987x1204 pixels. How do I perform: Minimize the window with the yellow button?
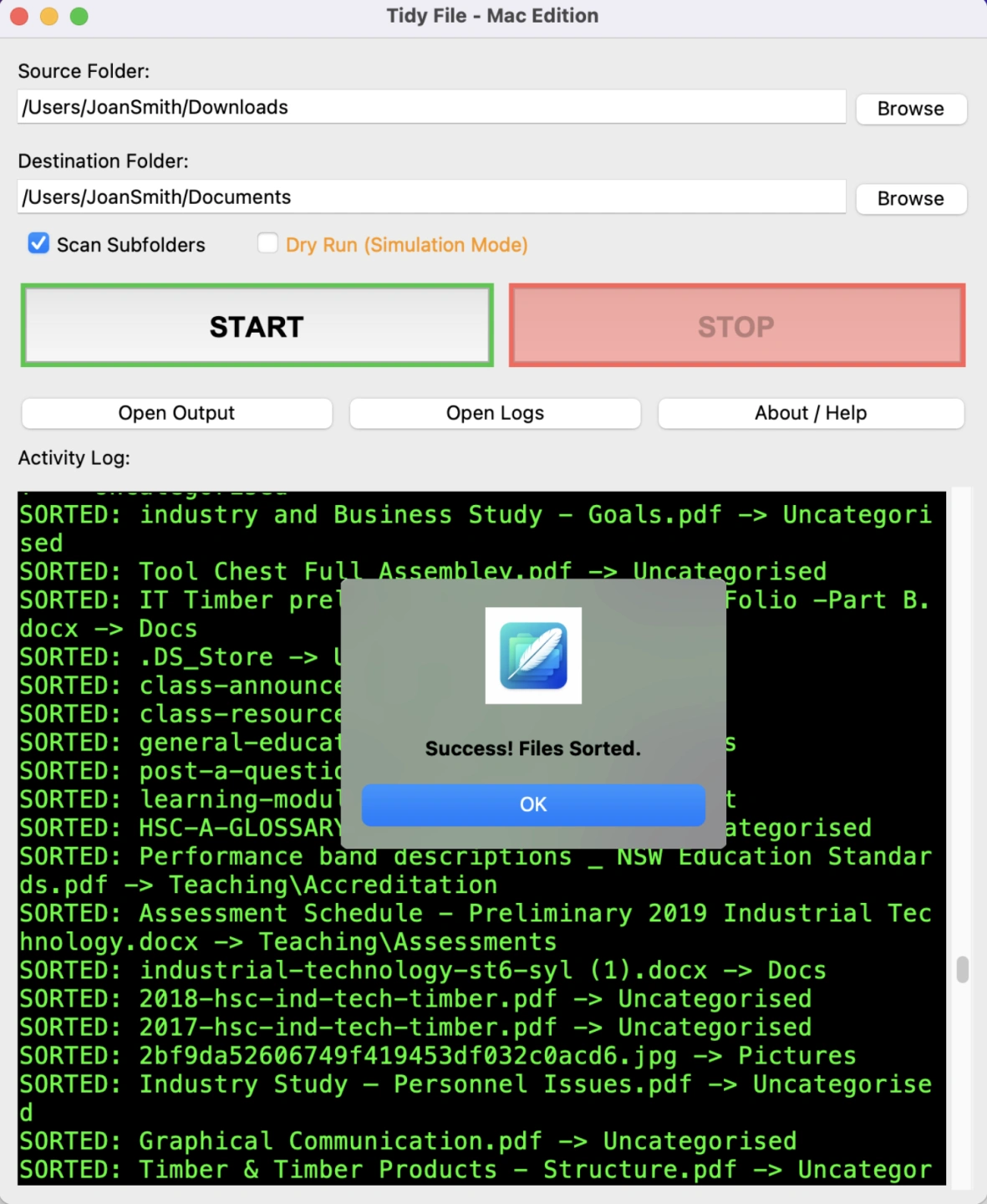49,16
